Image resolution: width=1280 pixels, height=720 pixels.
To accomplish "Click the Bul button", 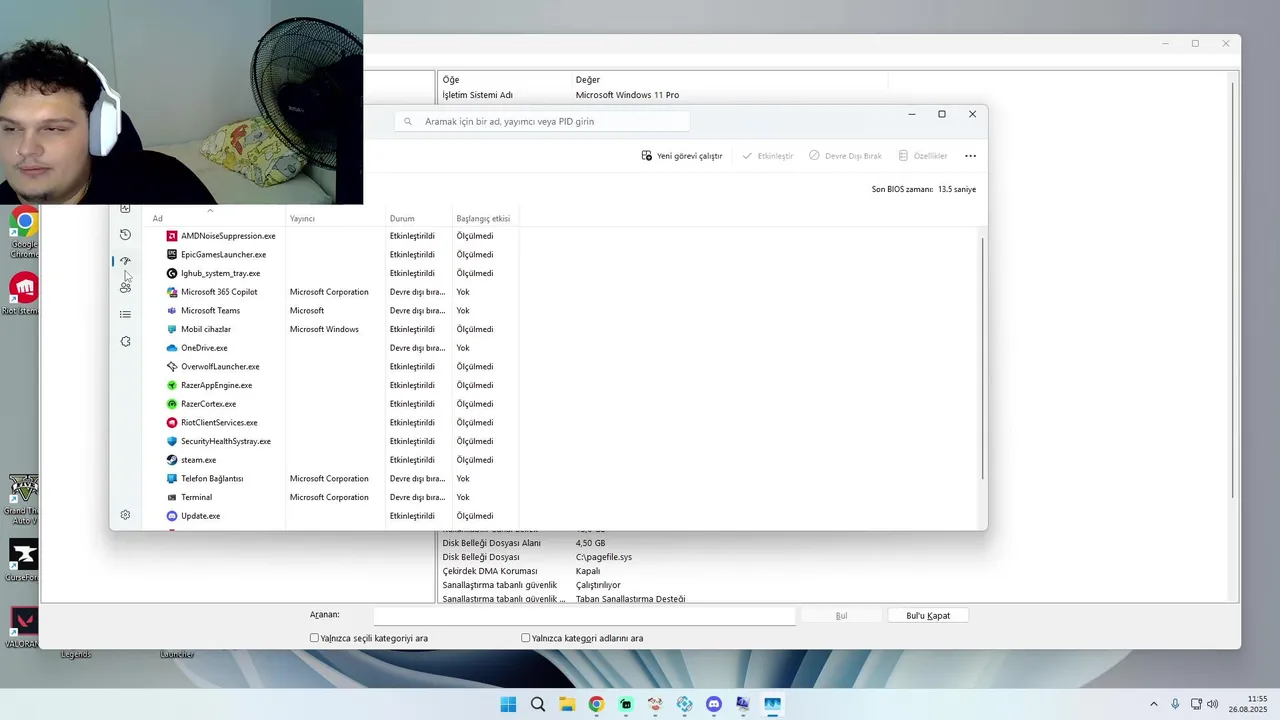I will coord(841,616).
